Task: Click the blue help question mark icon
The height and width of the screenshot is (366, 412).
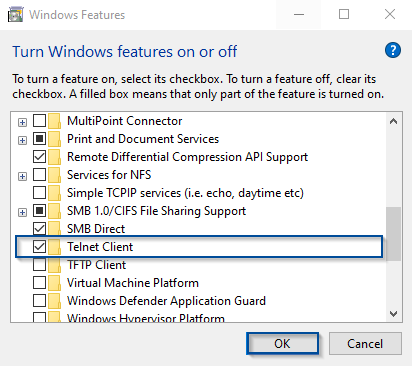Action: 393,51
